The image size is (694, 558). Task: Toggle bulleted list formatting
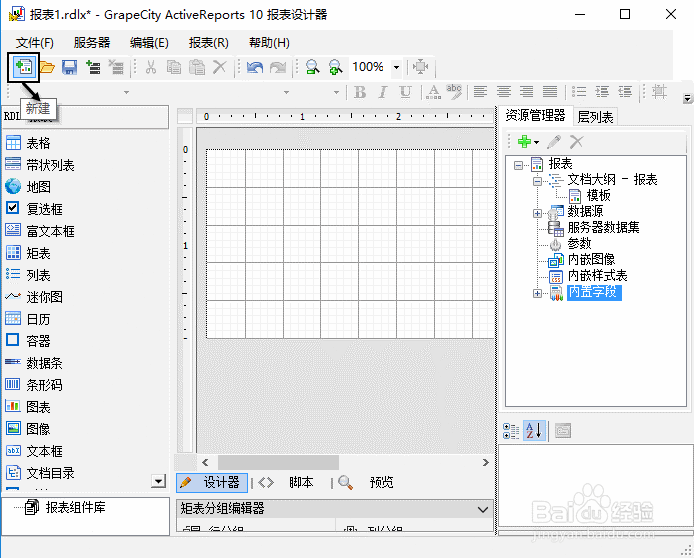(579, 92)
